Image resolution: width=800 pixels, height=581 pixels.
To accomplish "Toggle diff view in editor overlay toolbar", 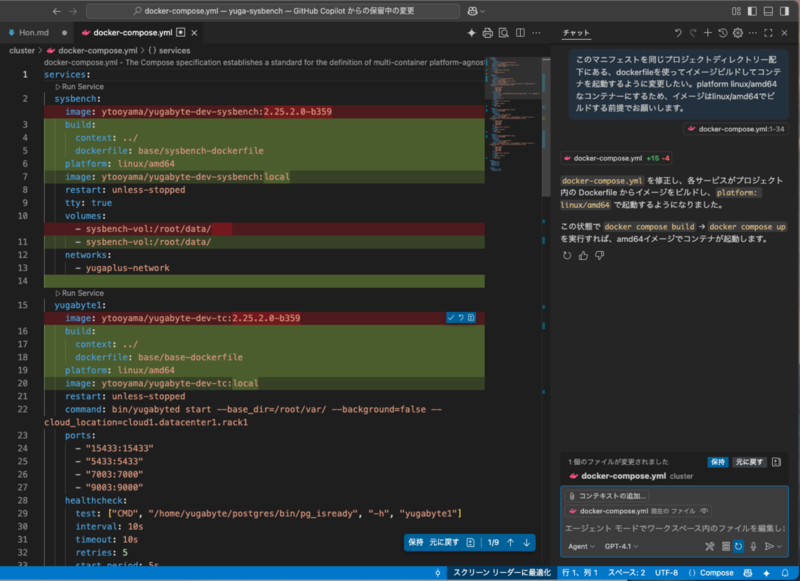I will (x=470, y=542).
